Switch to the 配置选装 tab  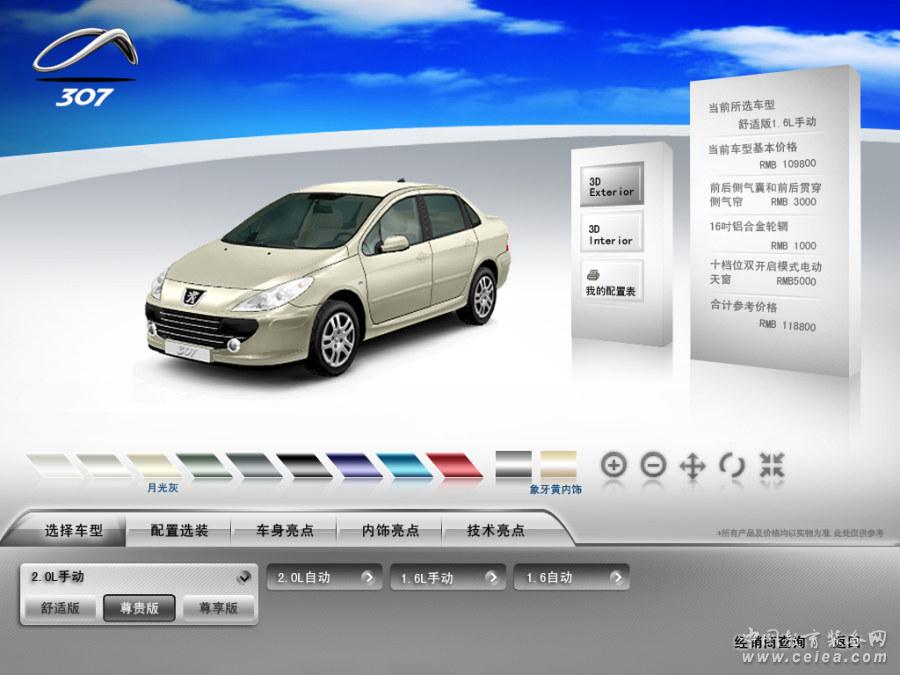180,531
